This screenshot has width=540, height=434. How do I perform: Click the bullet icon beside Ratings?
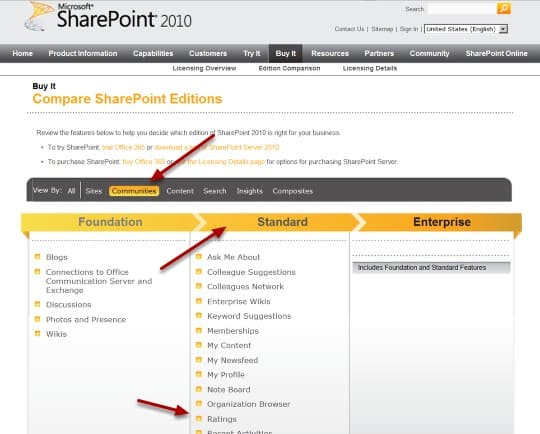tap(199, 418)
